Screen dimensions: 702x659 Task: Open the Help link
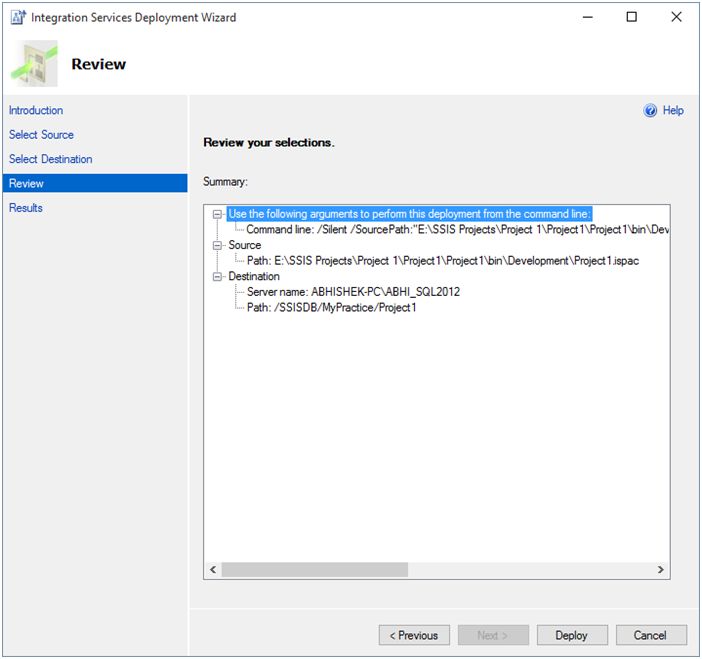(673, 111)
